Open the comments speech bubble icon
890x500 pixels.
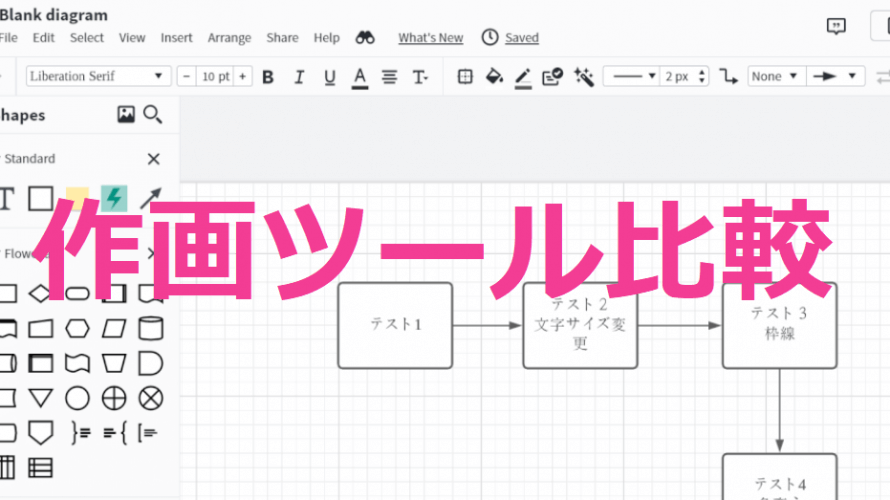click(836, 26)
